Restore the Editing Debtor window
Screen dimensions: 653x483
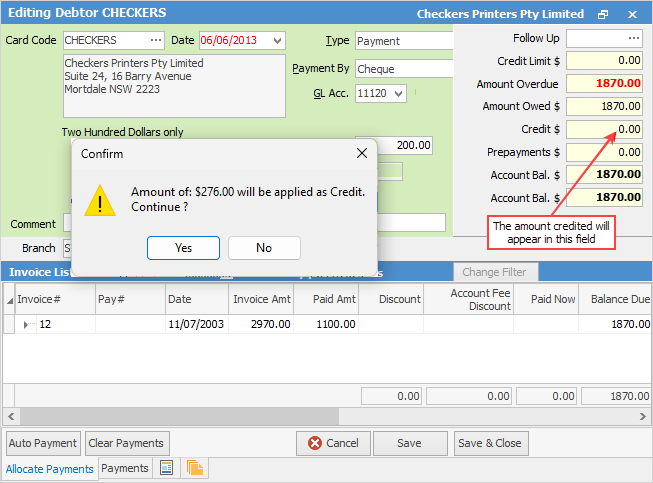(603, 15)
